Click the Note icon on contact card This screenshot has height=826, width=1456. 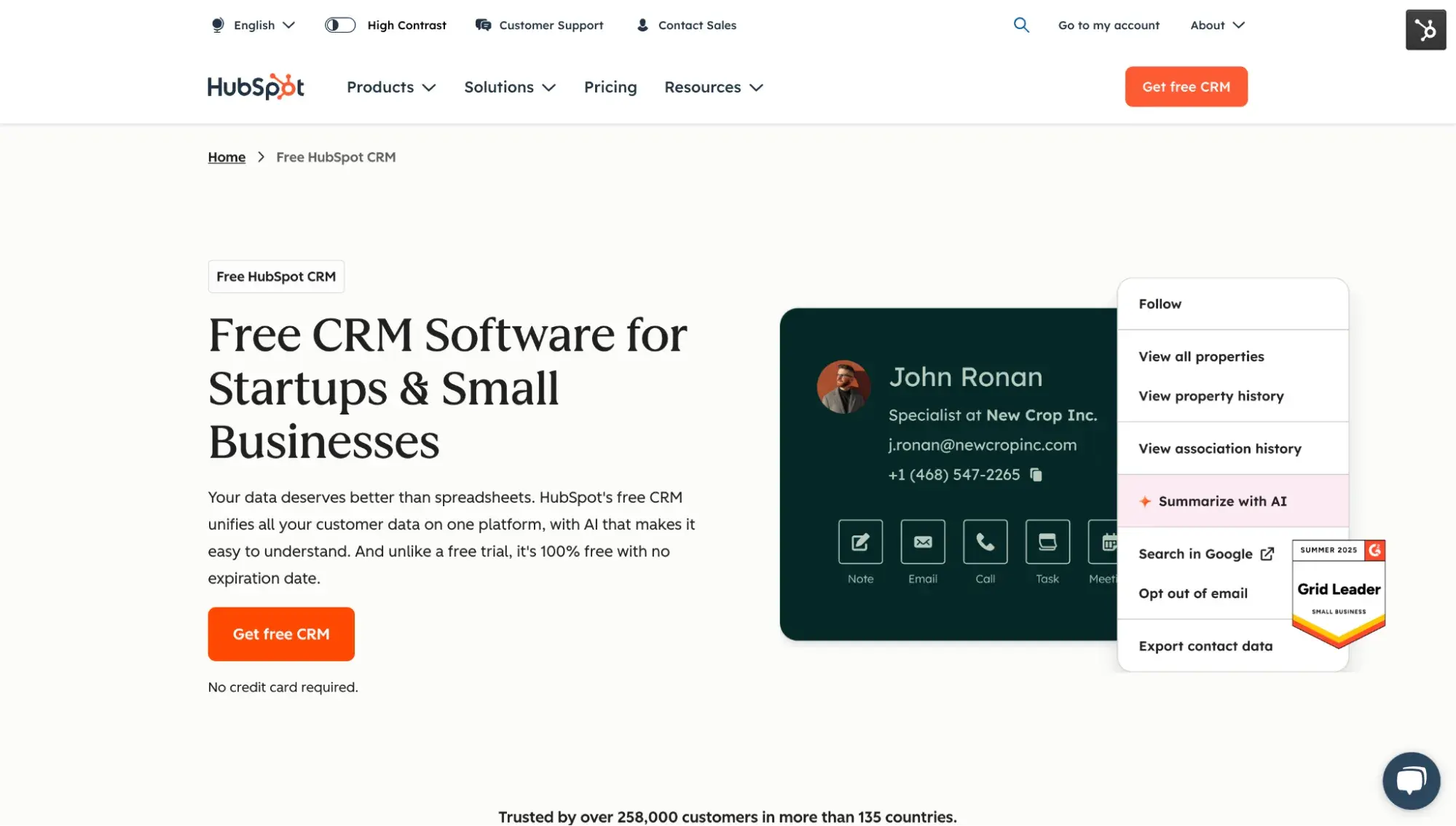860,541
